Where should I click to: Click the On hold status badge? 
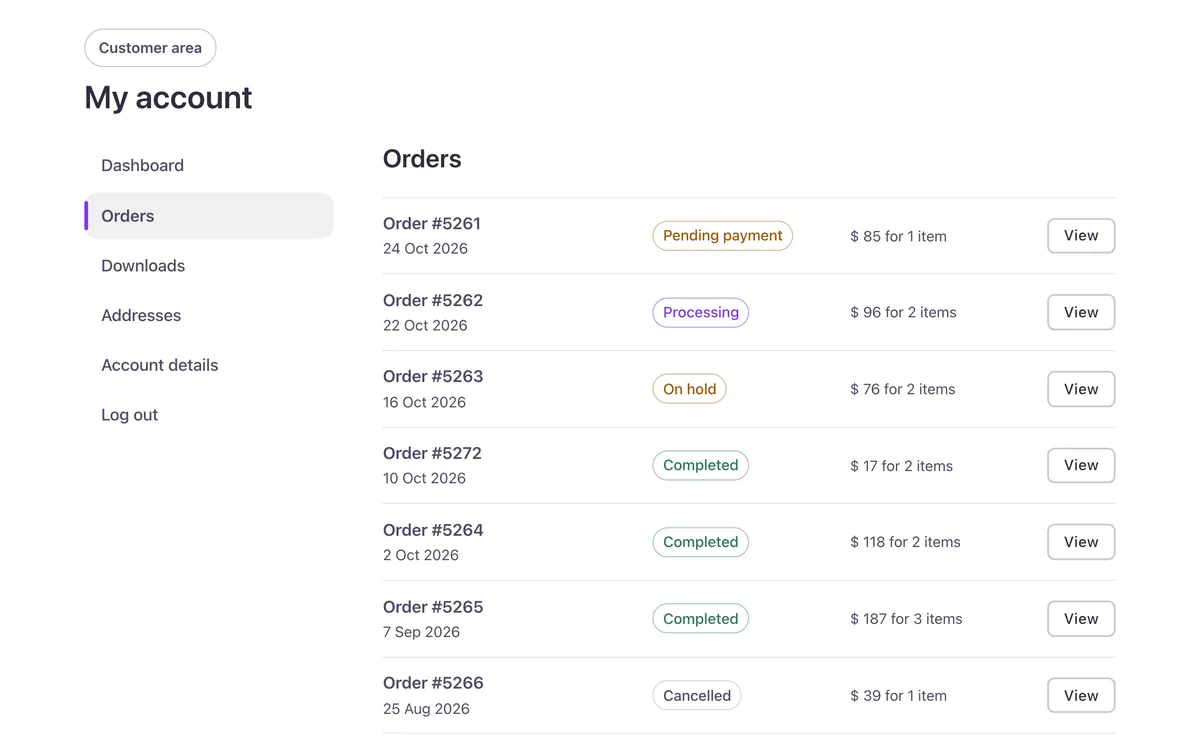point(690,389)
